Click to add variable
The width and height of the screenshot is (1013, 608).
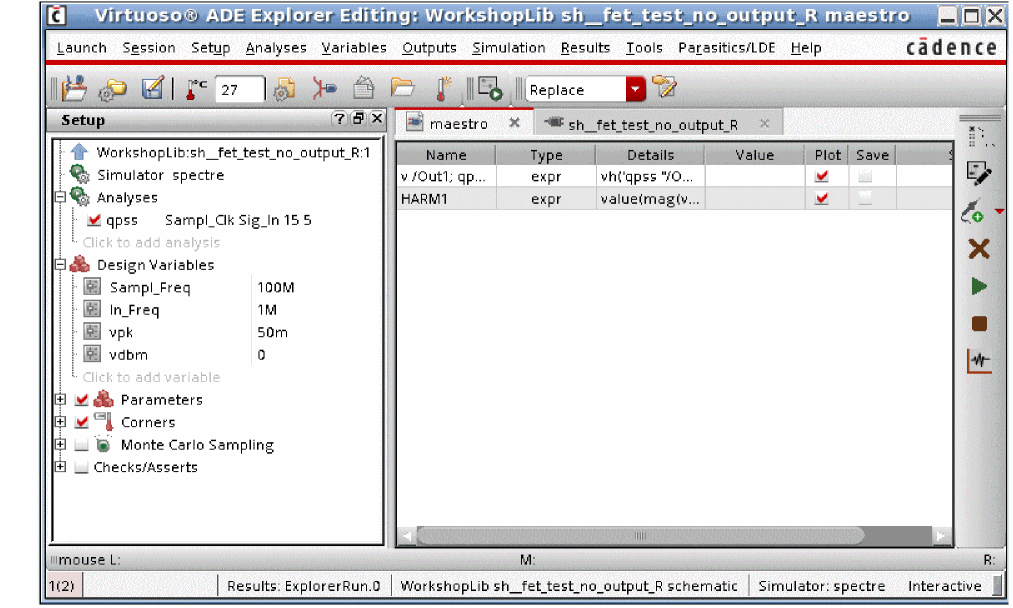click(151, 377)
